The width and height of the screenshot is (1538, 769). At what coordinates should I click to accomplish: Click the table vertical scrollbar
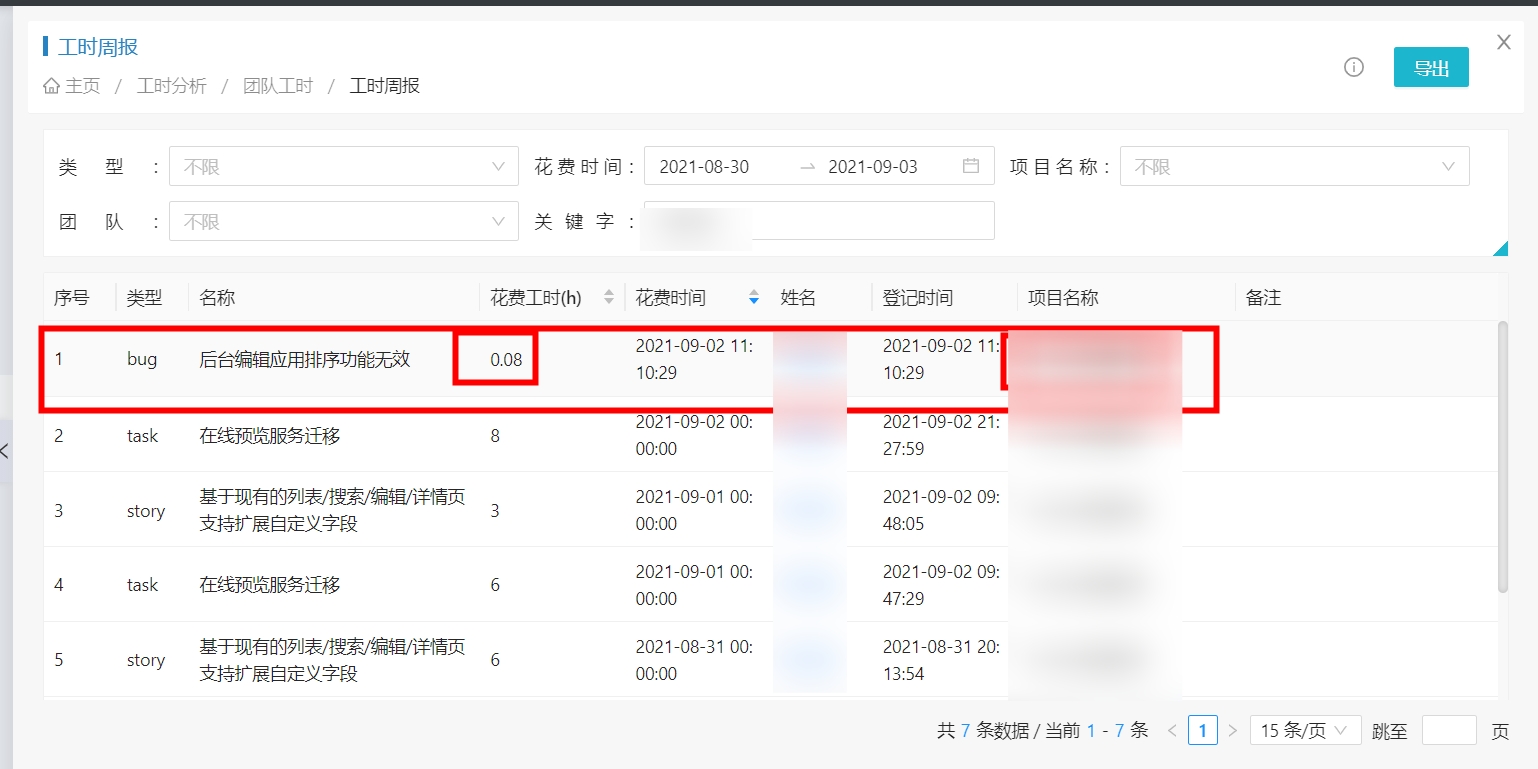[1502, 457]
